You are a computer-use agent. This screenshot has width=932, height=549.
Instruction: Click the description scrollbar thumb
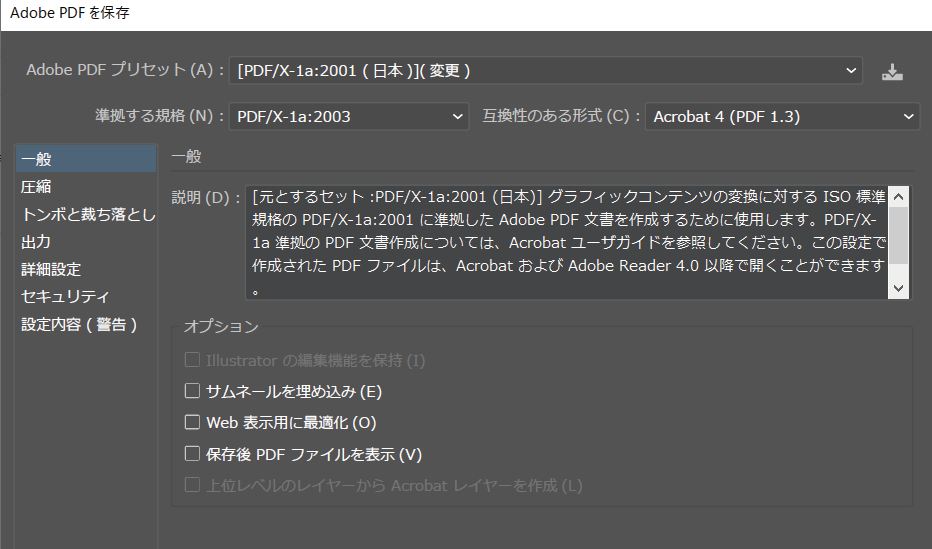[898, 235]
